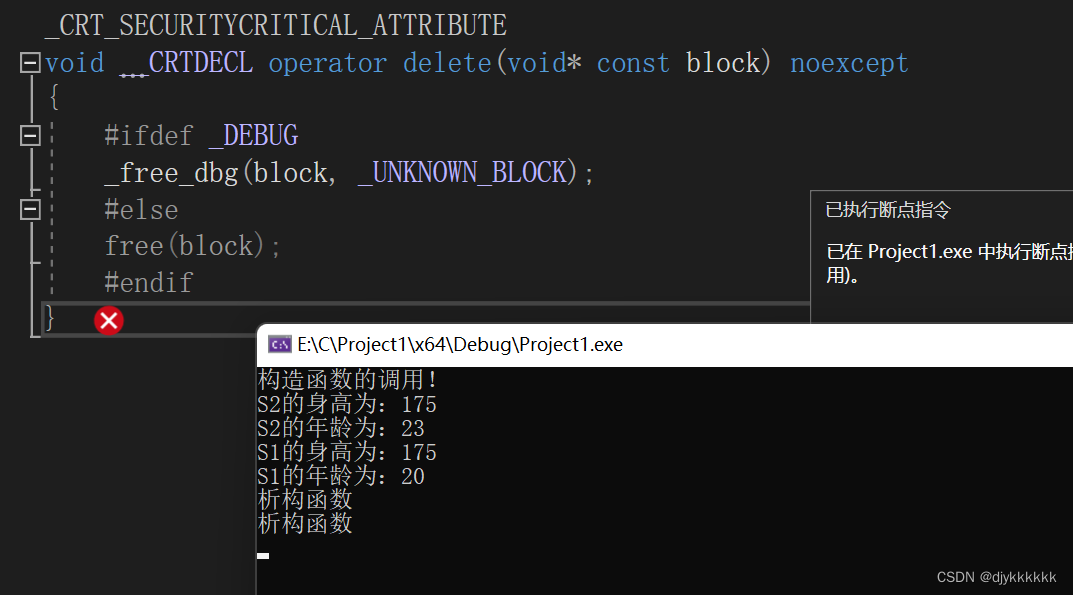Collapse the #else preprocessor region
1073x595 pixels.
29,209
